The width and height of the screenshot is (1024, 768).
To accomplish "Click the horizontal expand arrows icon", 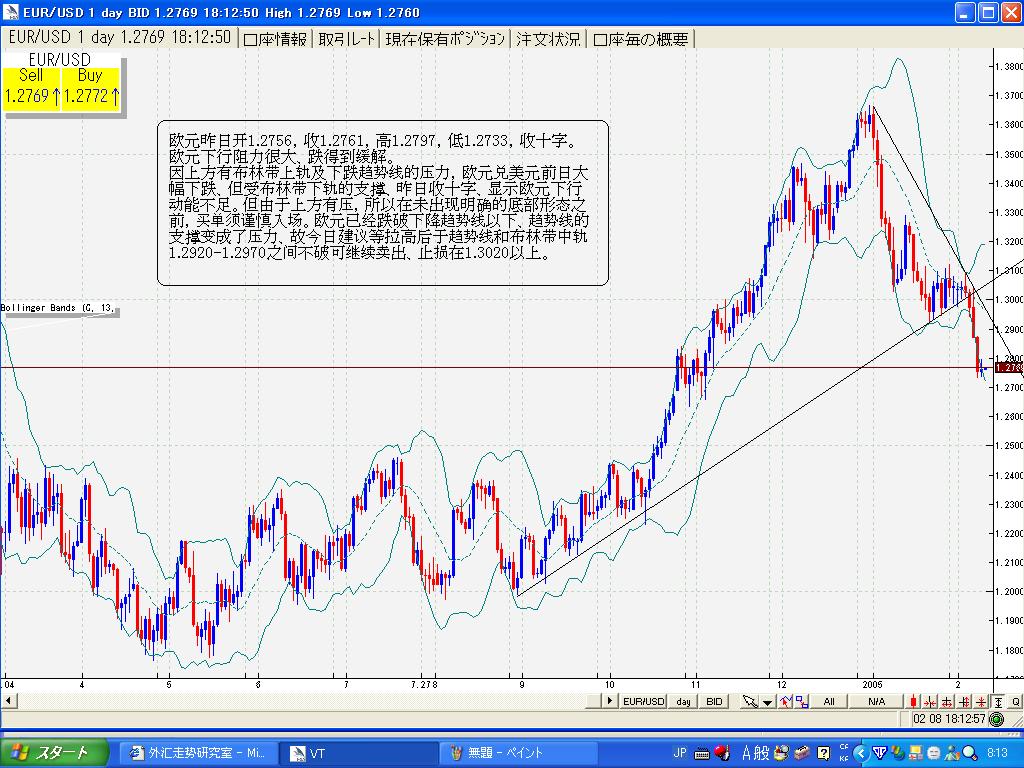I will pyautogui.click(x=947, y=701).
